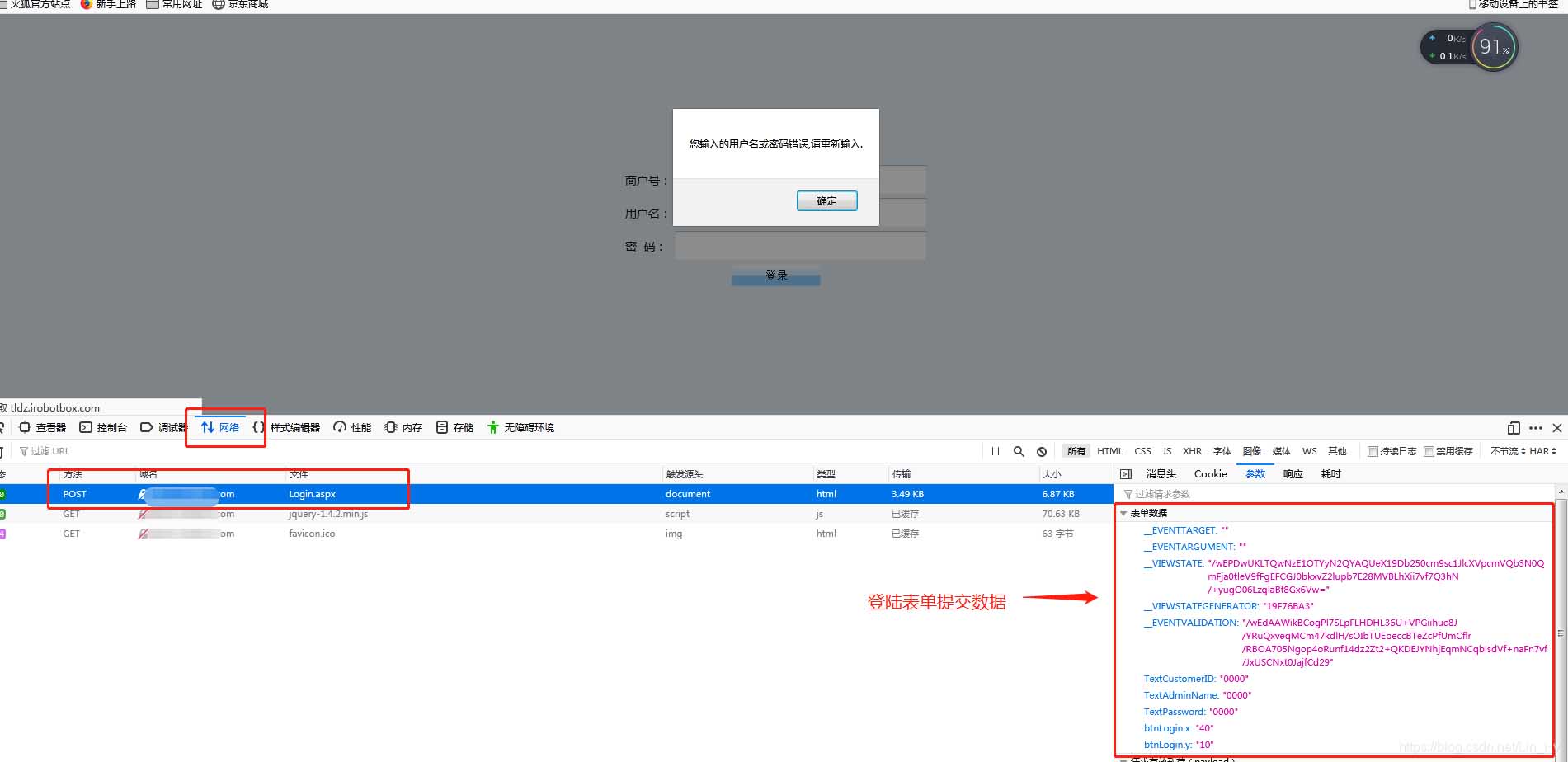Image resolution: width=1568 pixels, height=762 pixels.
Task: Switch to the Cookie tab
Action: pos(1210,474)
